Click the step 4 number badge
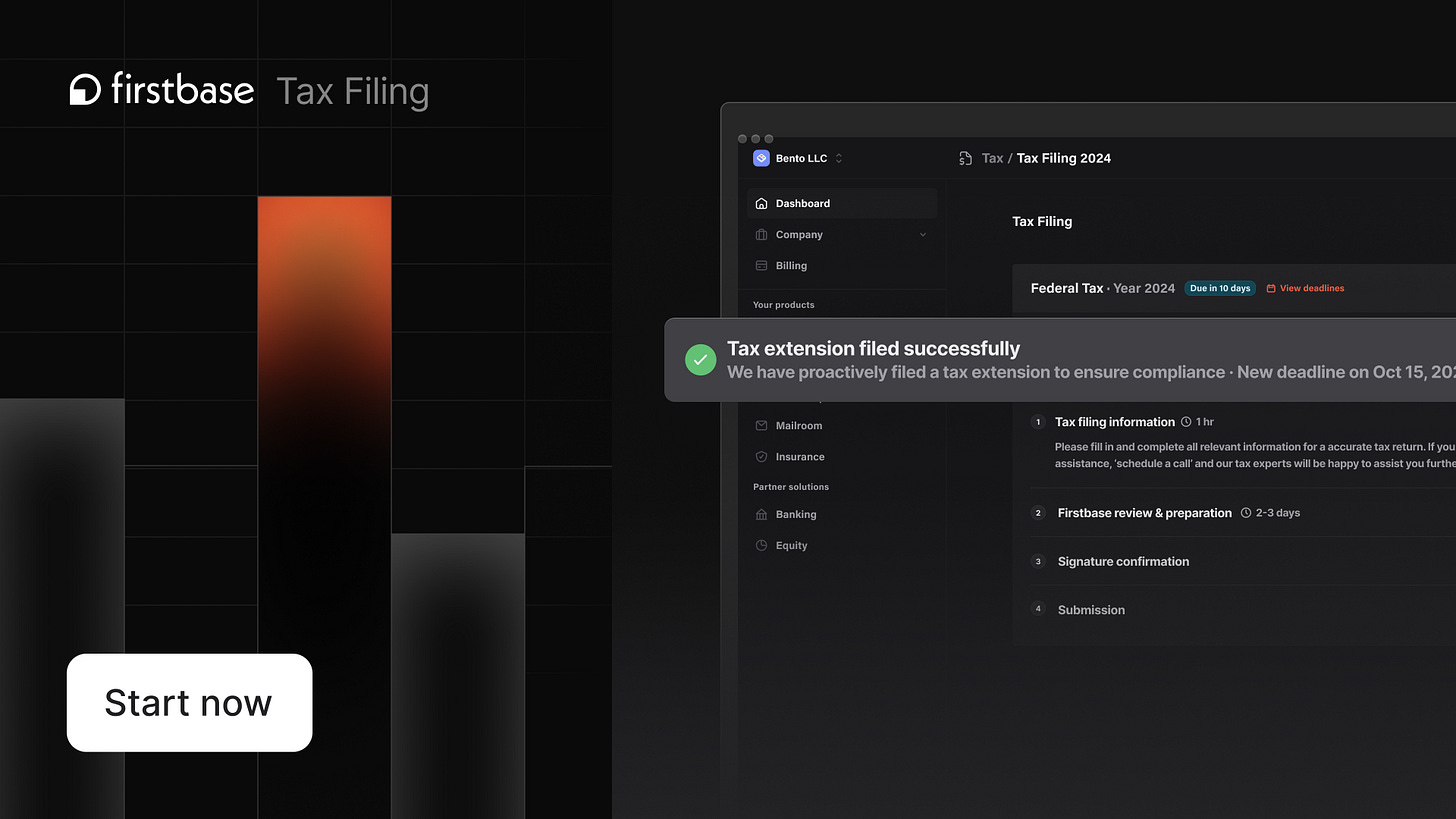The image size is (1456, 819). pyautogui.click(x=1038, y=609)
